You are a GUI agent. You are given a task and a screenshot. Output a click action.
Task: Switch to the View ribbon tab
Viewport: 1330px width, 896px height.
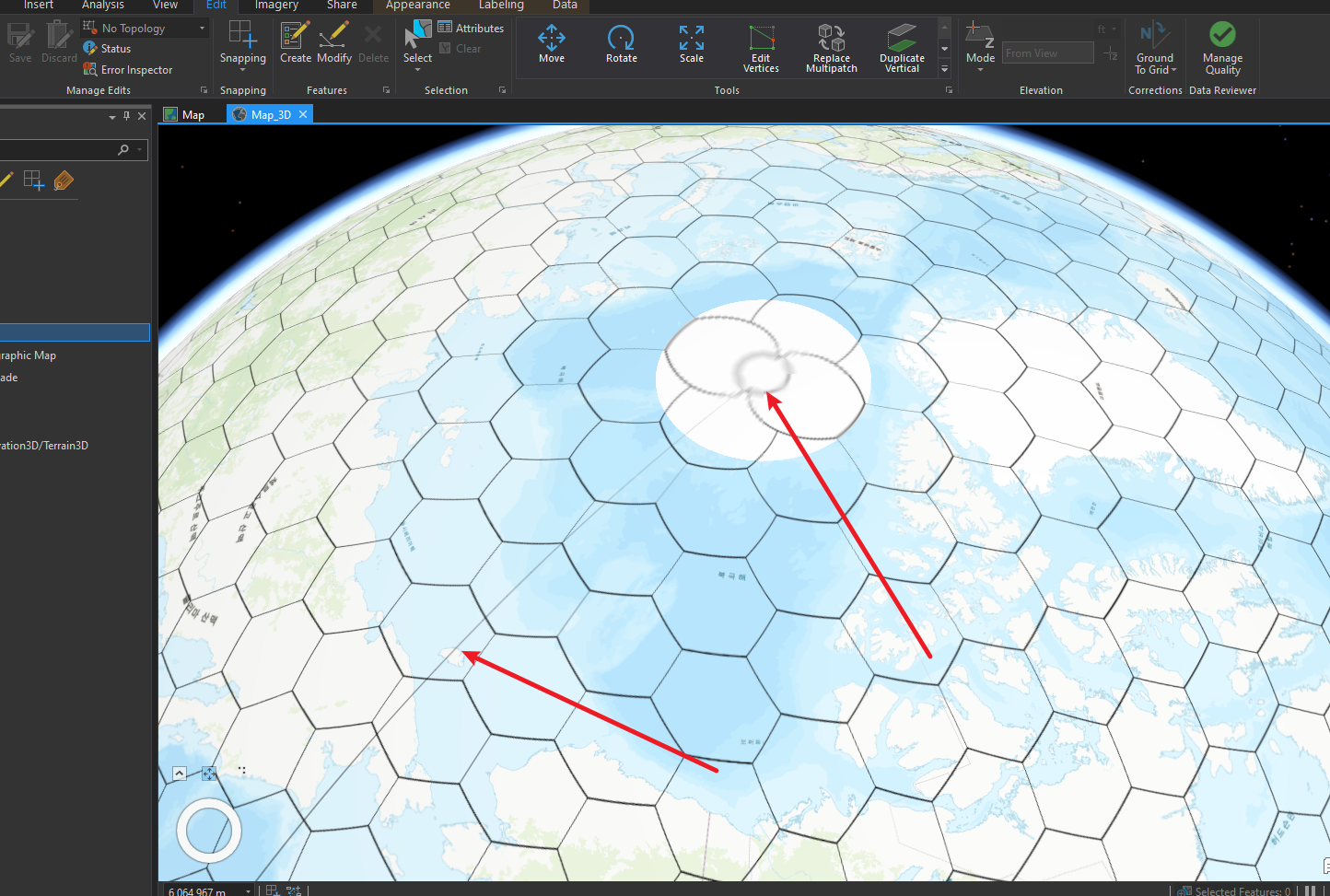166,5
